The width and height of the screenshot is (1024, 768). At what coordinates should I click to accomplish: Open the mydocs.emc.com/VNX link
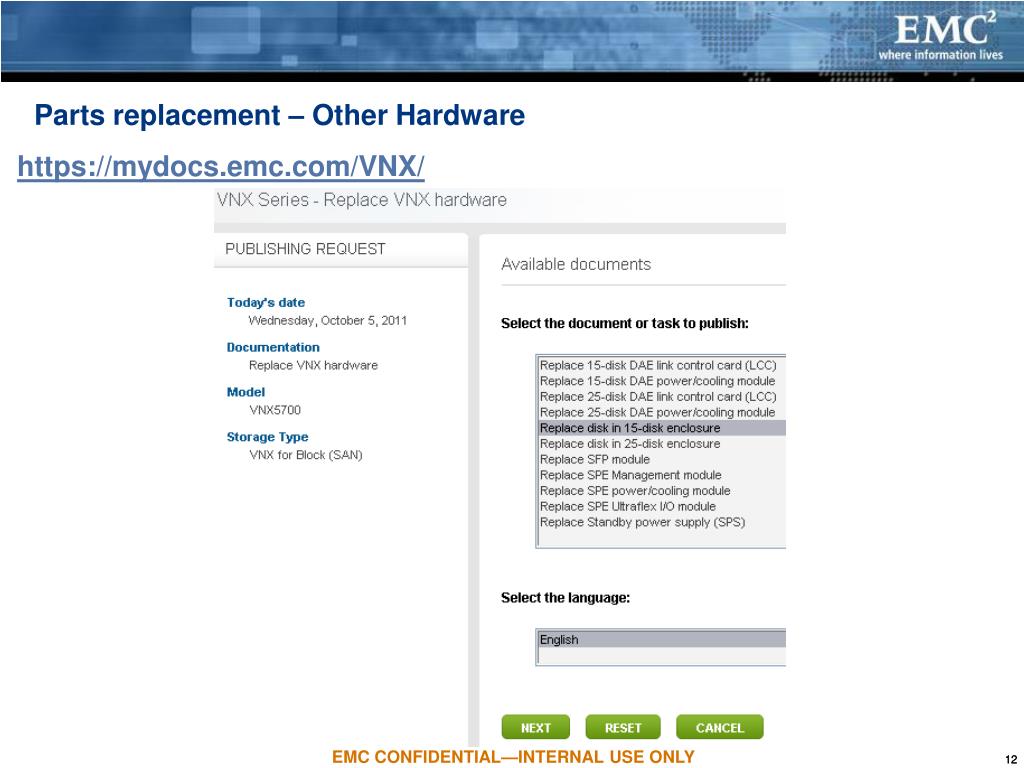(221, 166)
